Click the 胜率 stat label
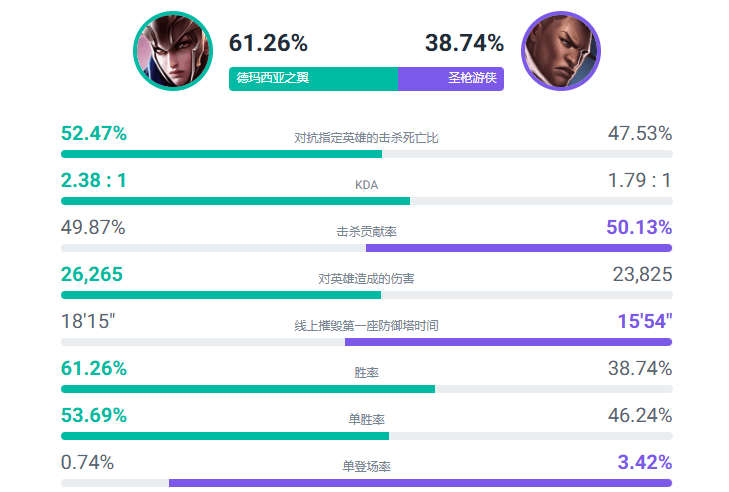 pyautogui.click(x=366, y=372)
